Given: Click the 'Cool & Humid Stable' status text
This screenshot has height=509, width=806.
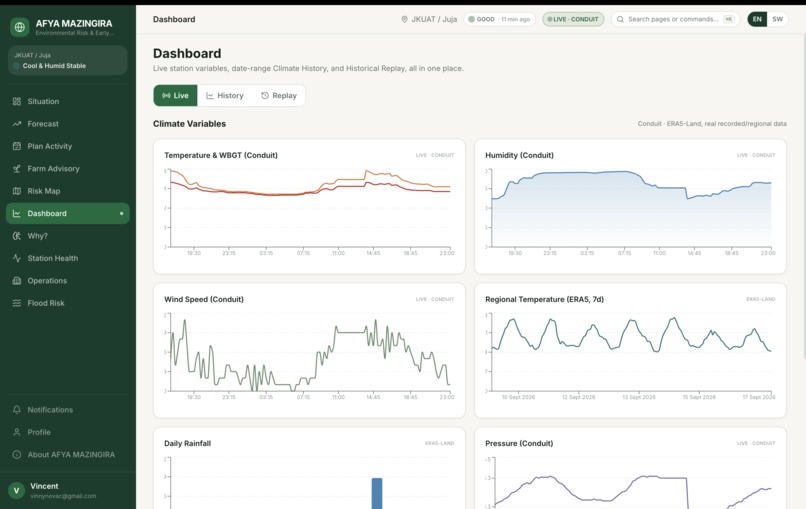Looking at the screenshot, I should [x=54, y=66].
